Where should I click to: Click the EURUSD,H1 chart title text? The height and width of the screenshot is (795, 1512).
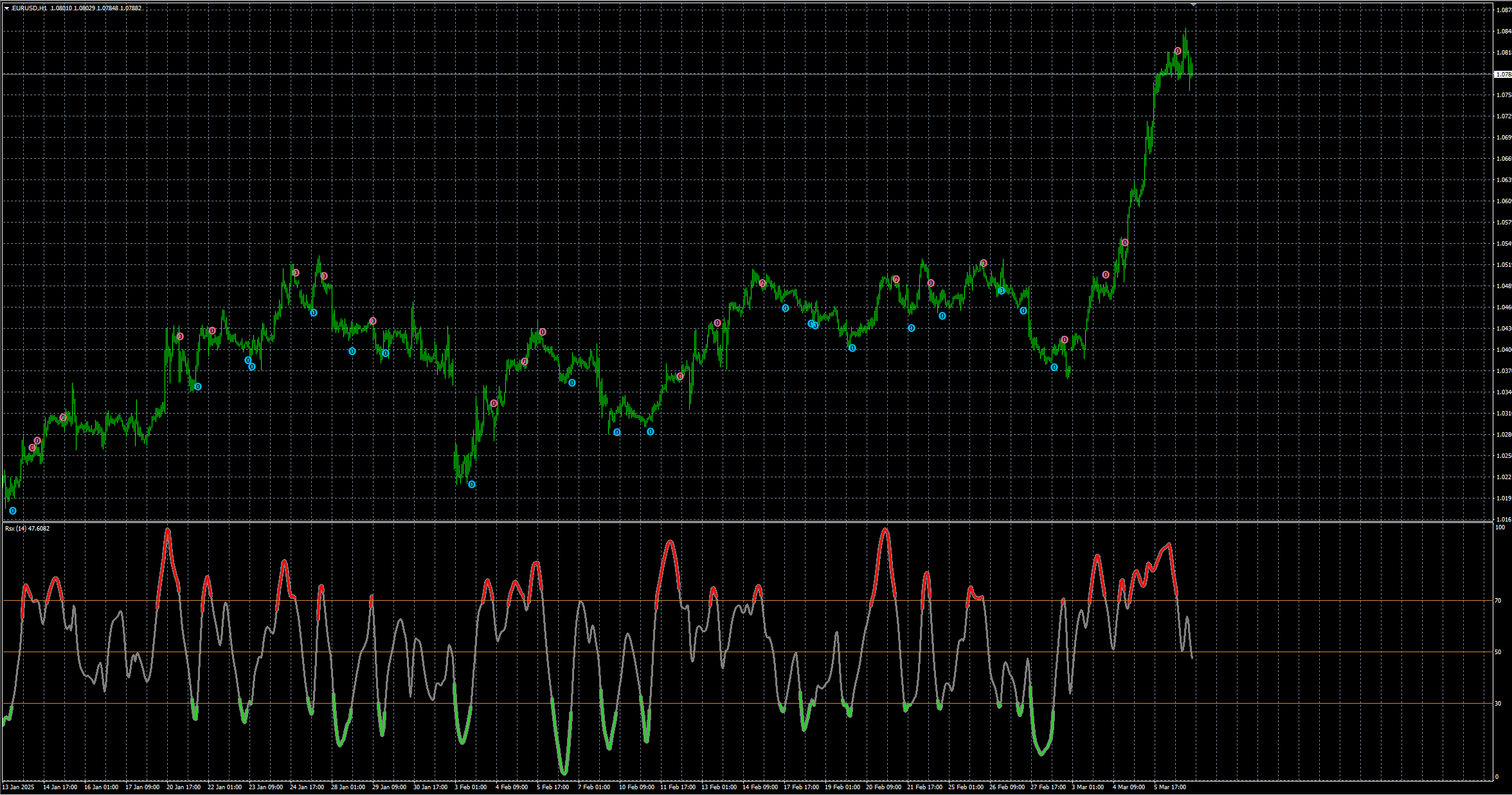pos(30,8)
